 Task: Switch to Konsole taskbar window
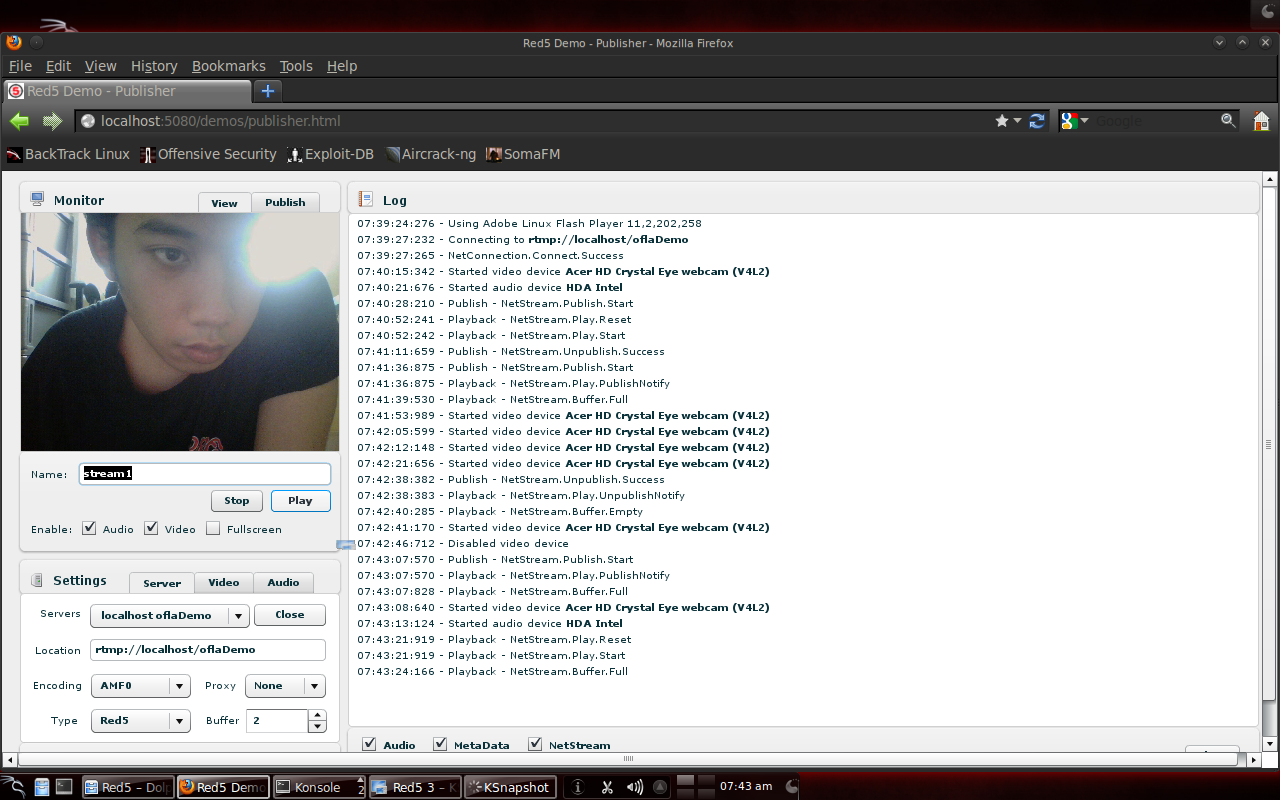pyautogui.click(x=320, y=787)
